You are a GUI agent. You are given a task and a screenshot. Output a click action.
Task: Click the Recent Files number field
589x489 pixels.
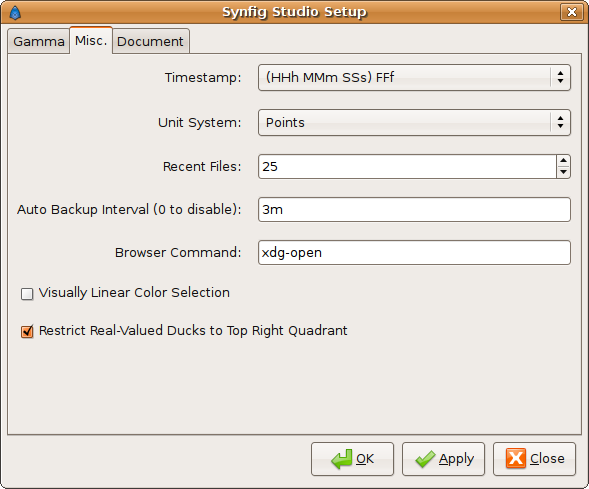point(407,166)
